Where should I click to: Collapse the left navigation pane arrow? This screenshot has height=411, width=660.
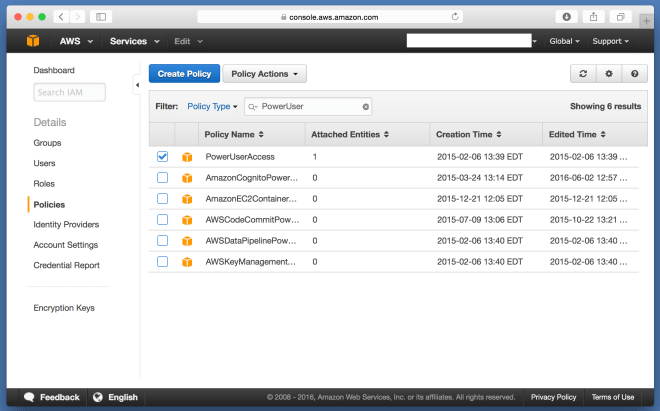tap(137, 86)
